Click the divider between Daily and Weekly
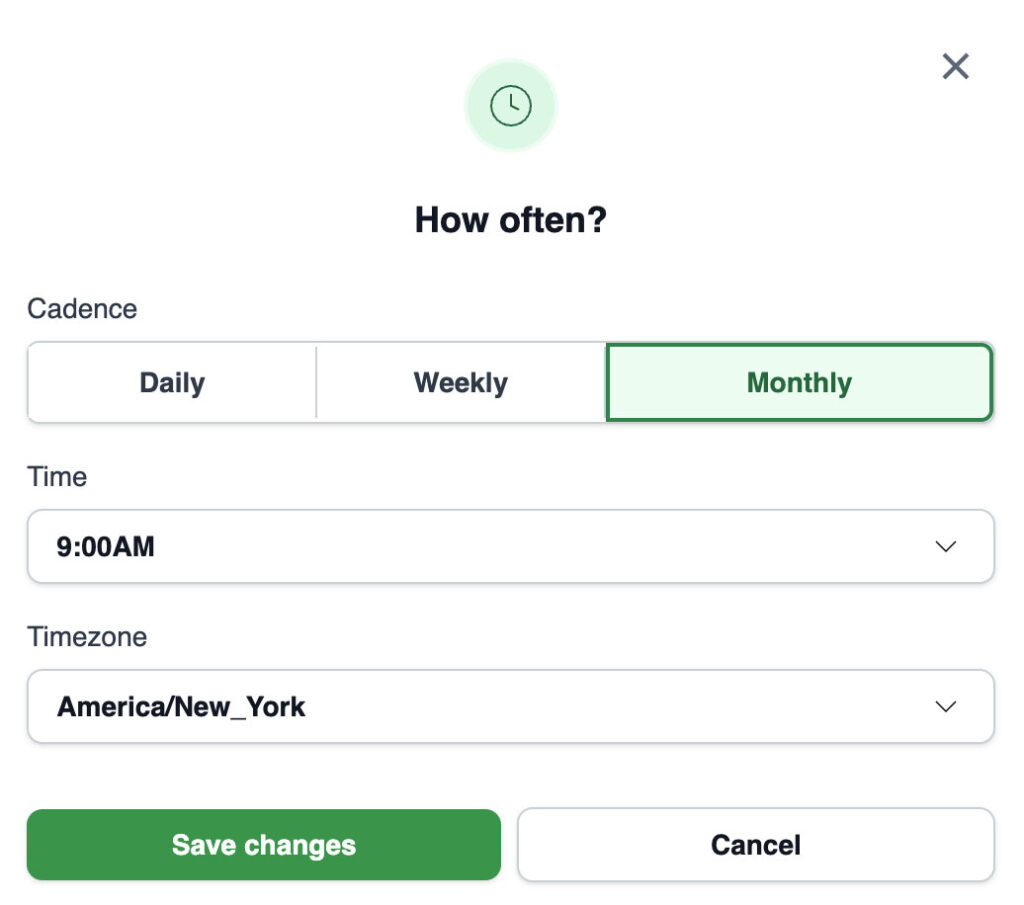The height and width of the screenshot is (905, 1024). [316, 383]
